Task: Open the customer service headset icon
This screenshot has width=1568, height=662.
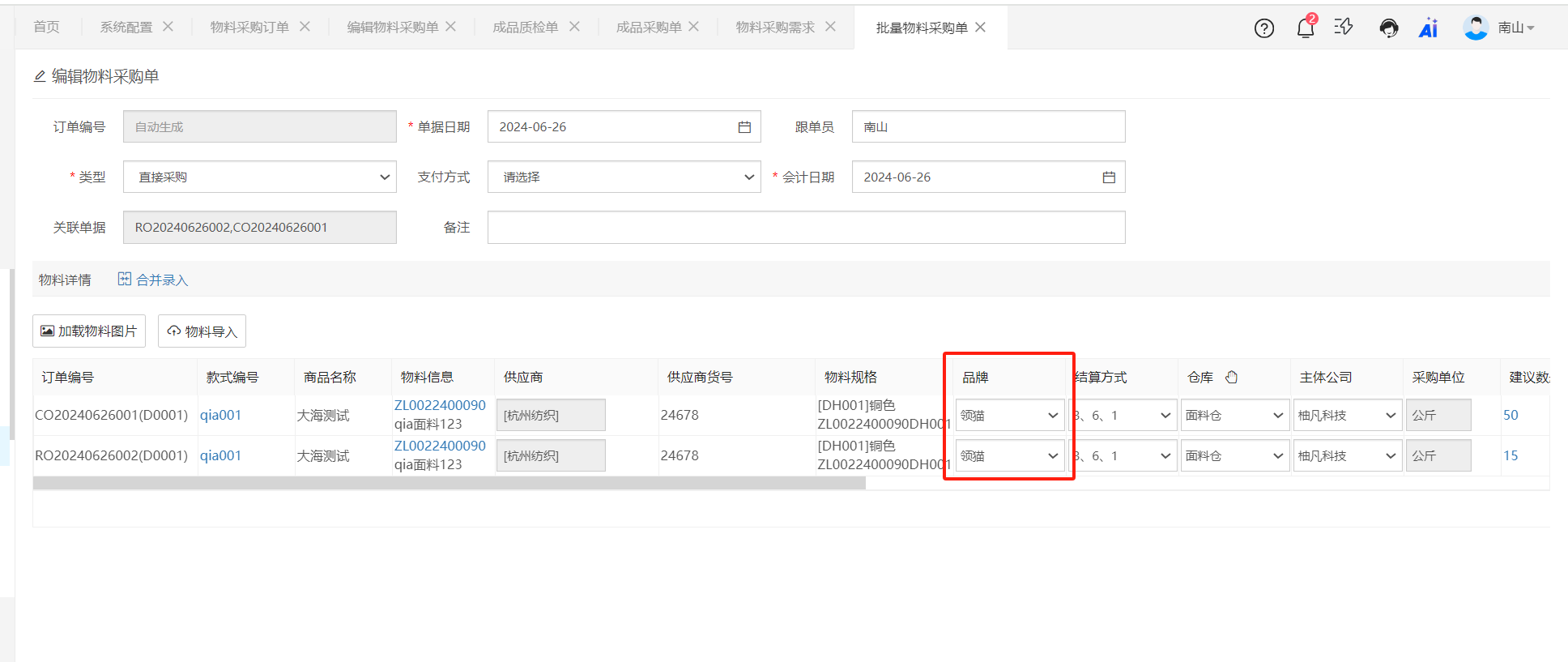Action: pyautogui.click(x=1388, y=28)
